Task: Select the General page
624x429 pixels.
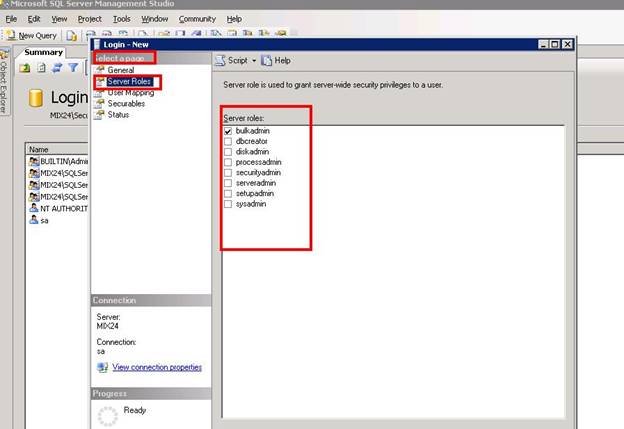Action: coord(121,70)
